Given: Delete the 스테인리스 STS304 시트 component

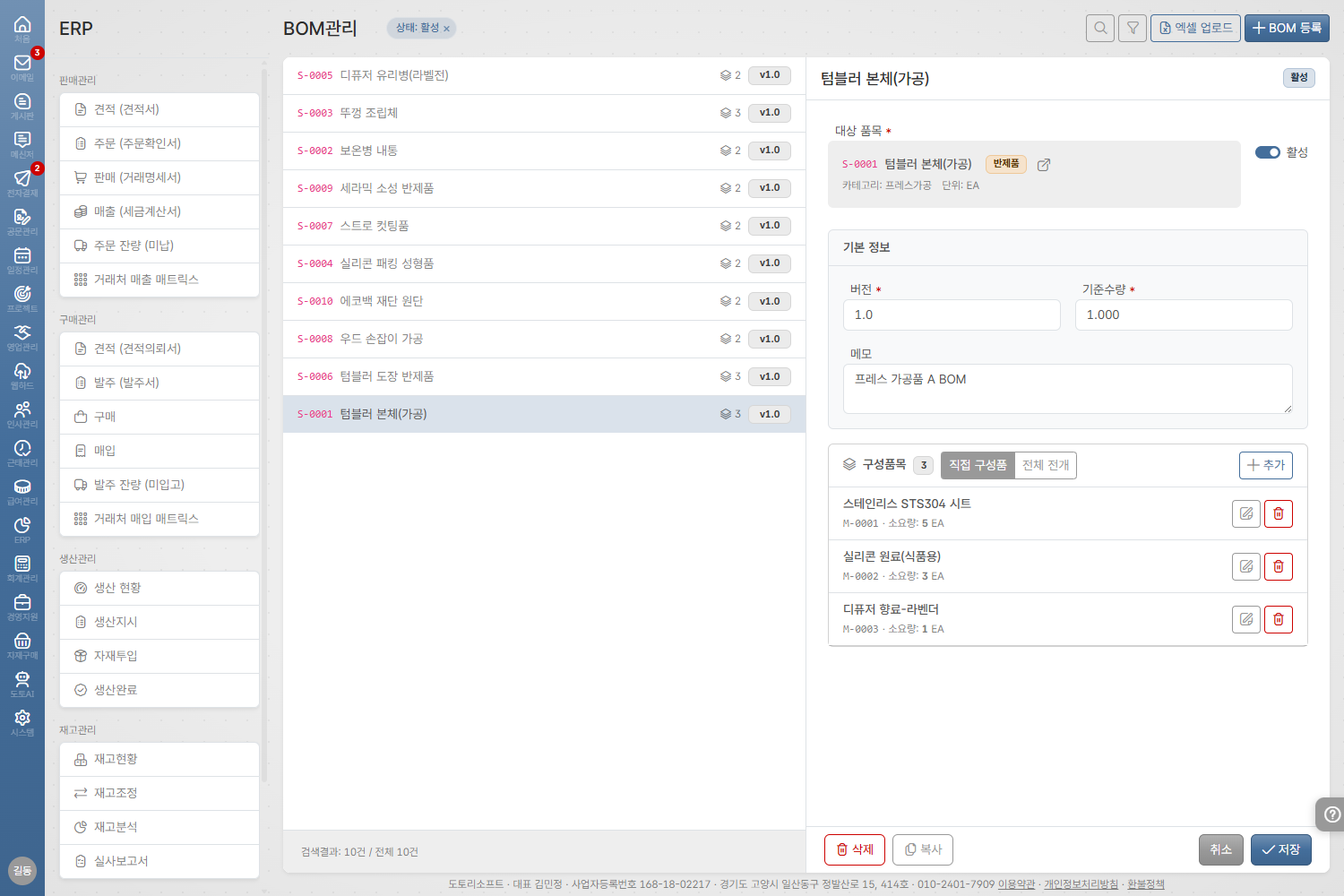Looking at the screenshot, I should coord(1279,513).
